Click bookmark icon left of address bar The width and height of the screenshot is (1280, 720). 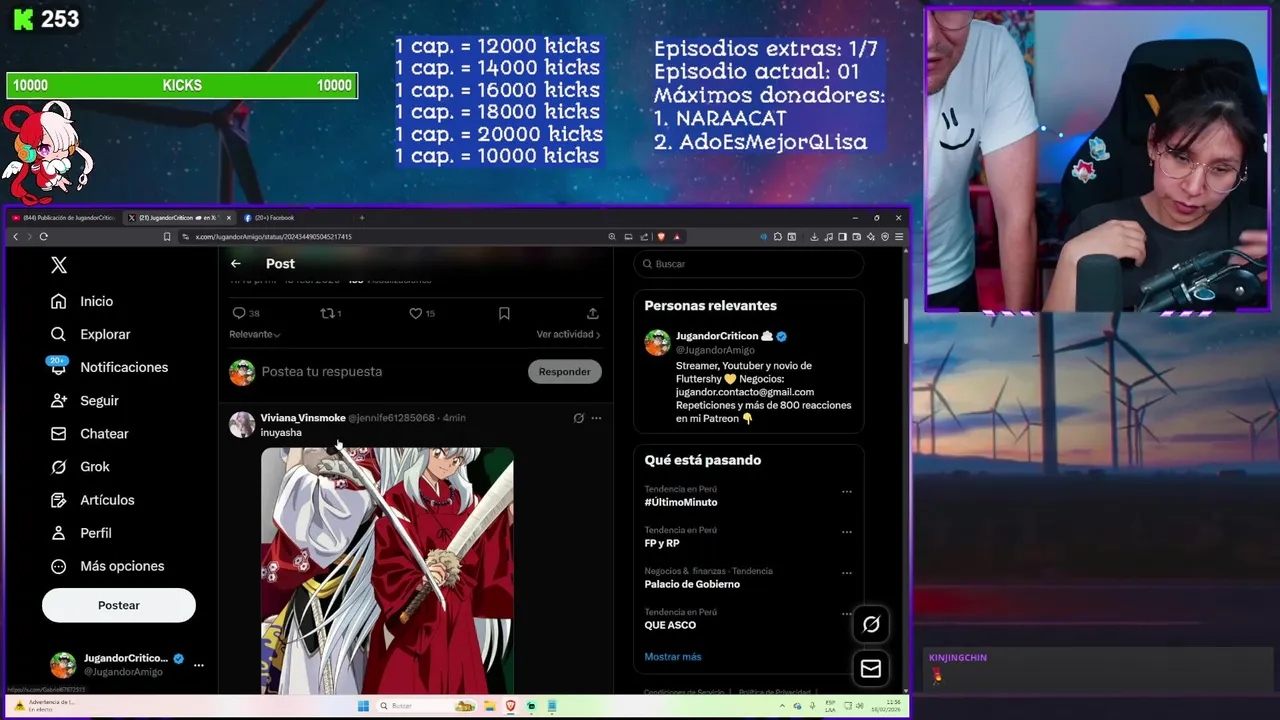point(167,237)
